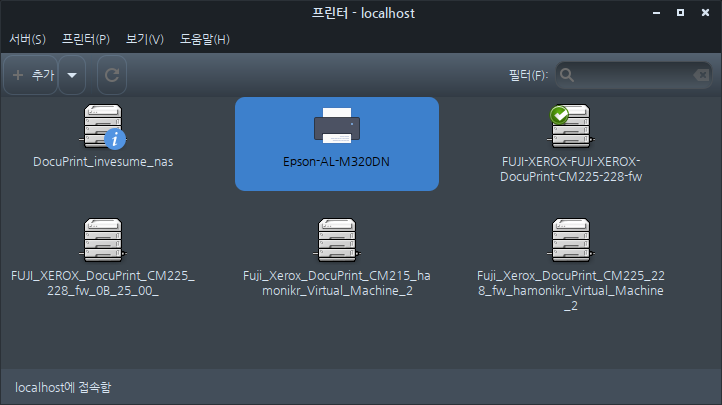The height and width of the screenshot is (405, 722).
Task: Click the refresh printer list icon
Action: 112,75
